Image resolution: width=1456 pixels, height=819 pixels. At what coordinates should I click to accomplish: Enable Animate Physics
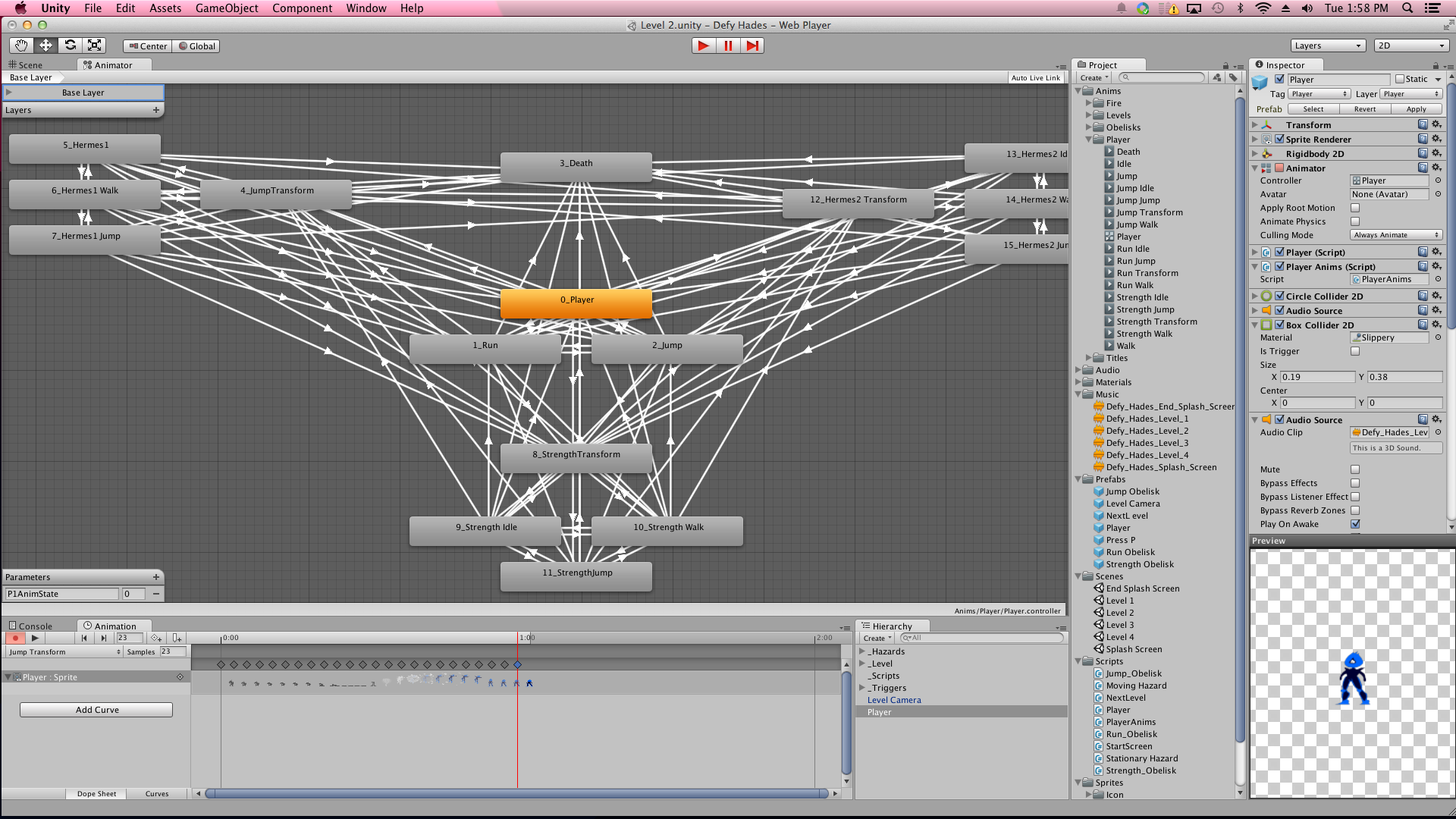tap(1355, 221)
